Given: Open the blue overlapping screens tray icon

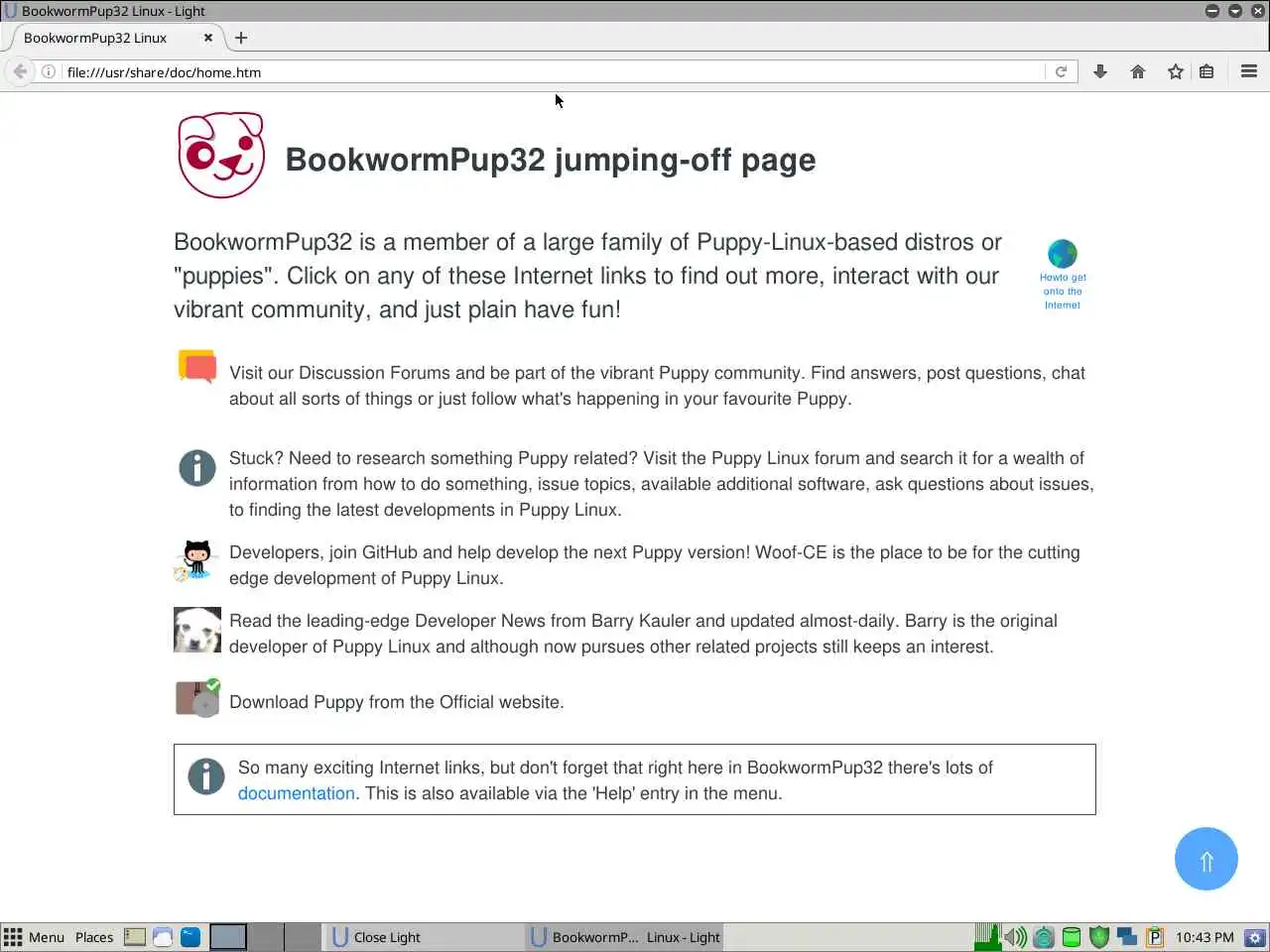Looking at the screenshot, I should [x=1127, y=937].
